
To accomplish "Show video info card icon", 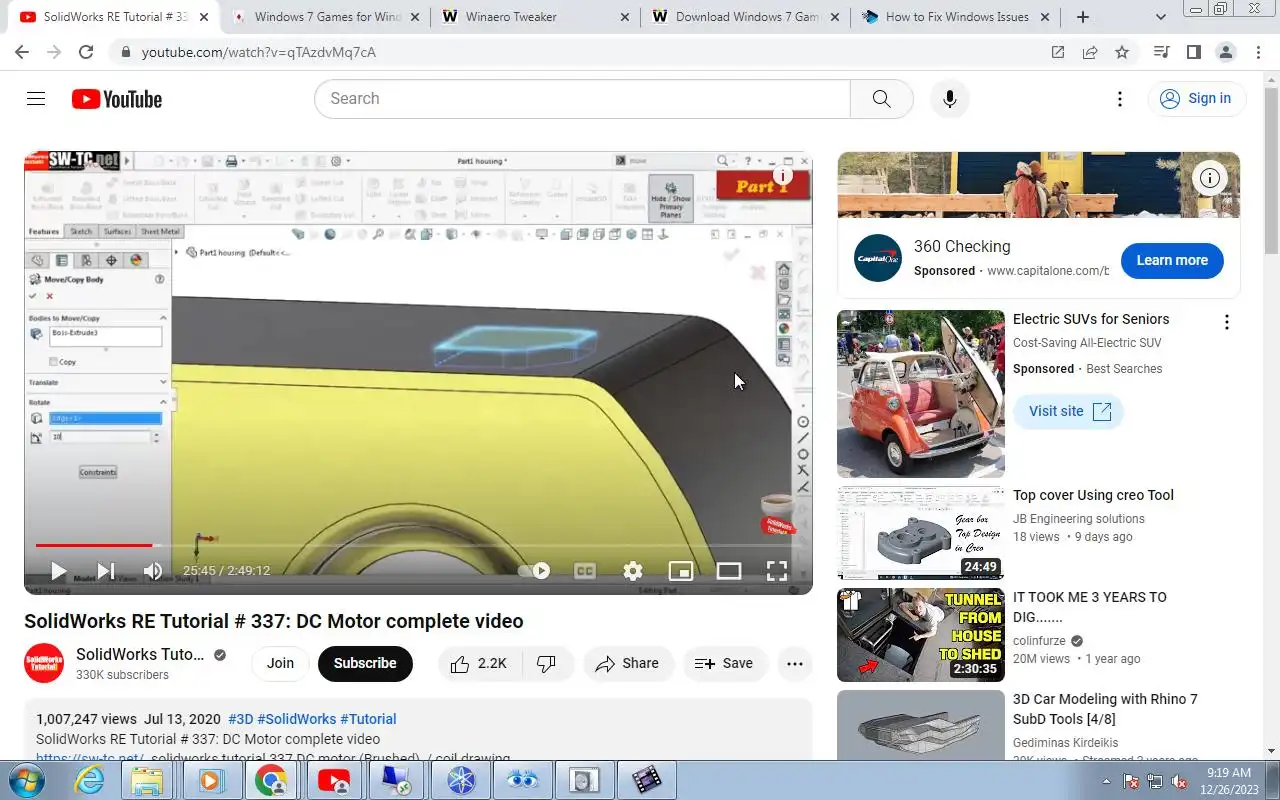I will (x=783, y=176).
